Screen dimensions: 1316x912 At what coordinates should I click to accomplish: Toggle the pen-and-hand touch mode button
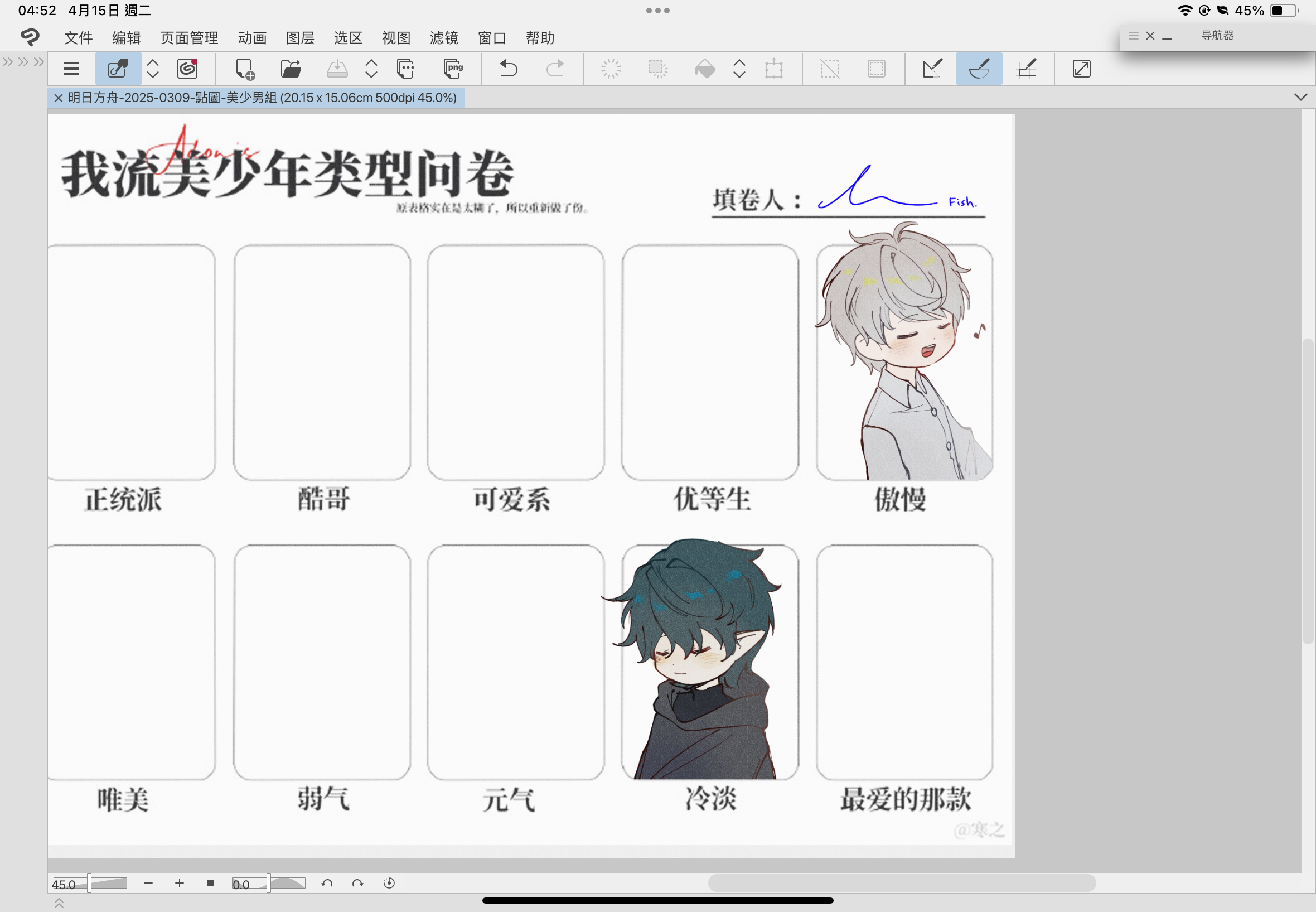click(118, 69)
